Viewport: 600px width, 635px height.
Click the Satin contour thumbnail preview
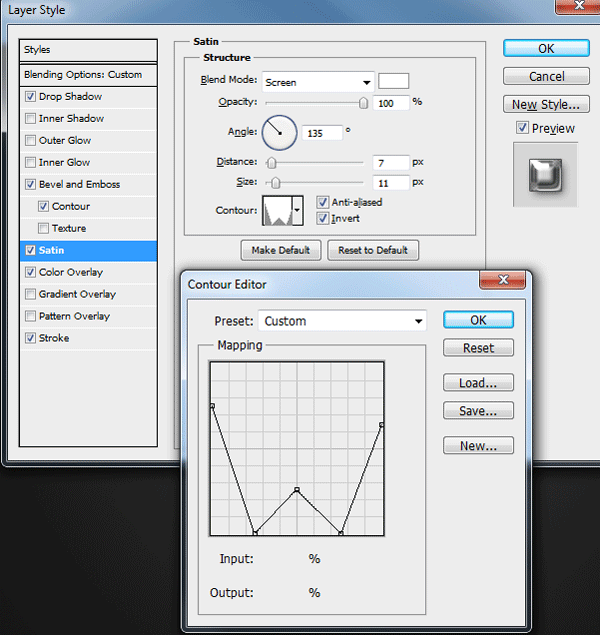point(277,211)
